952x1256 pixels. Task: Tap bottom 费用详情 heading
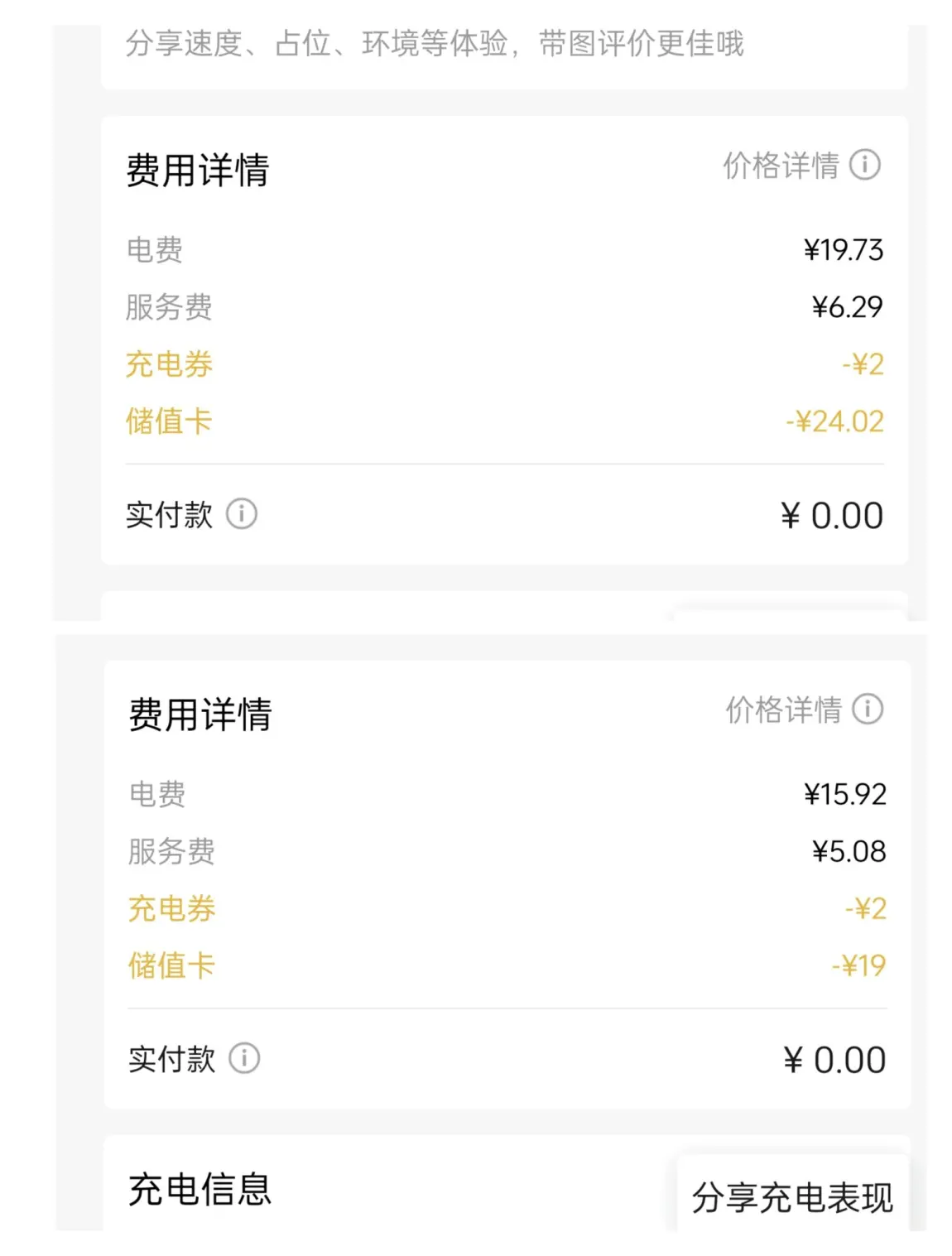(200, 715)
